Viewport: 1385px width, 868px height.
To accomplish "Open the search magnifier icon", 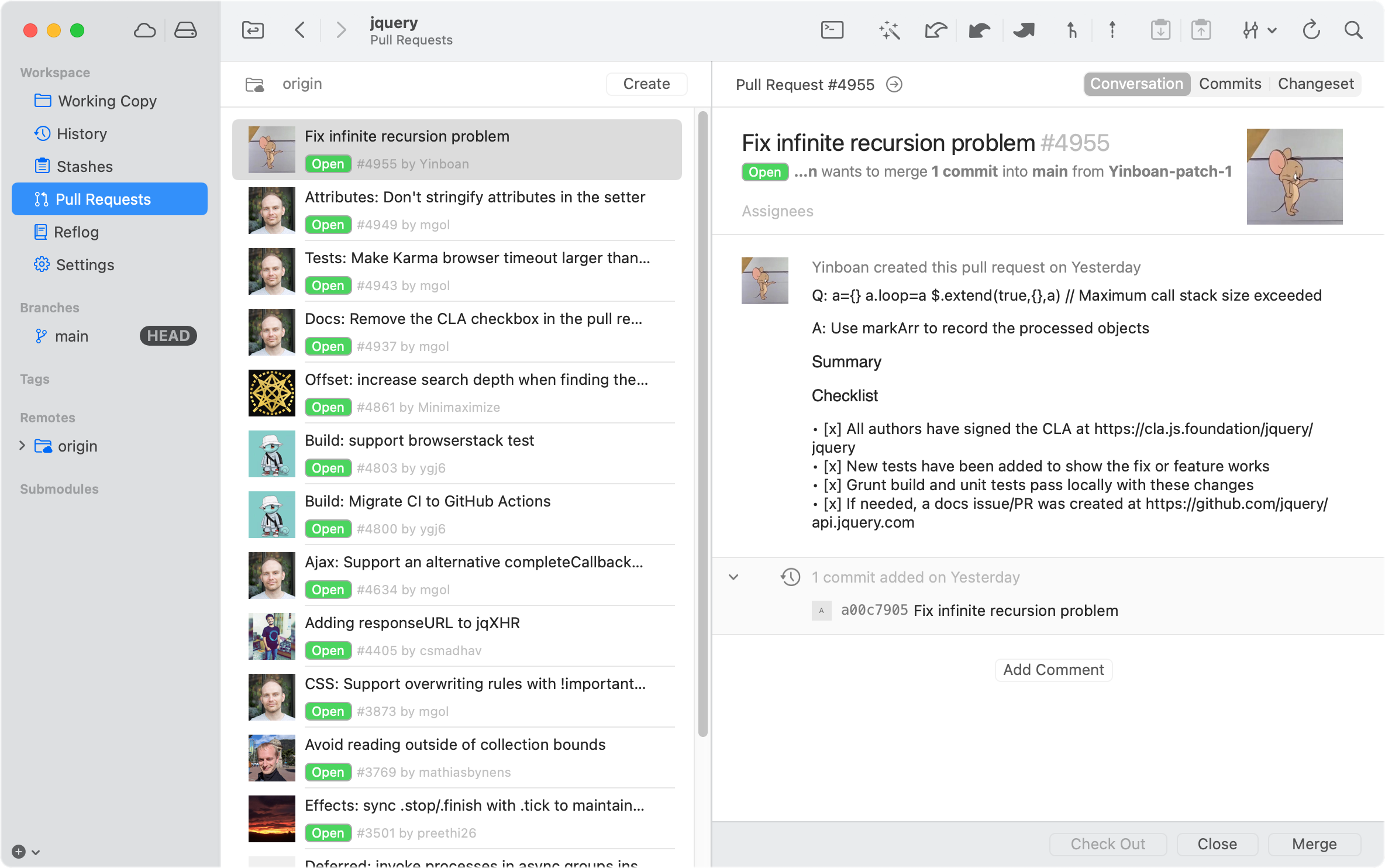I will click(1353, 30).
